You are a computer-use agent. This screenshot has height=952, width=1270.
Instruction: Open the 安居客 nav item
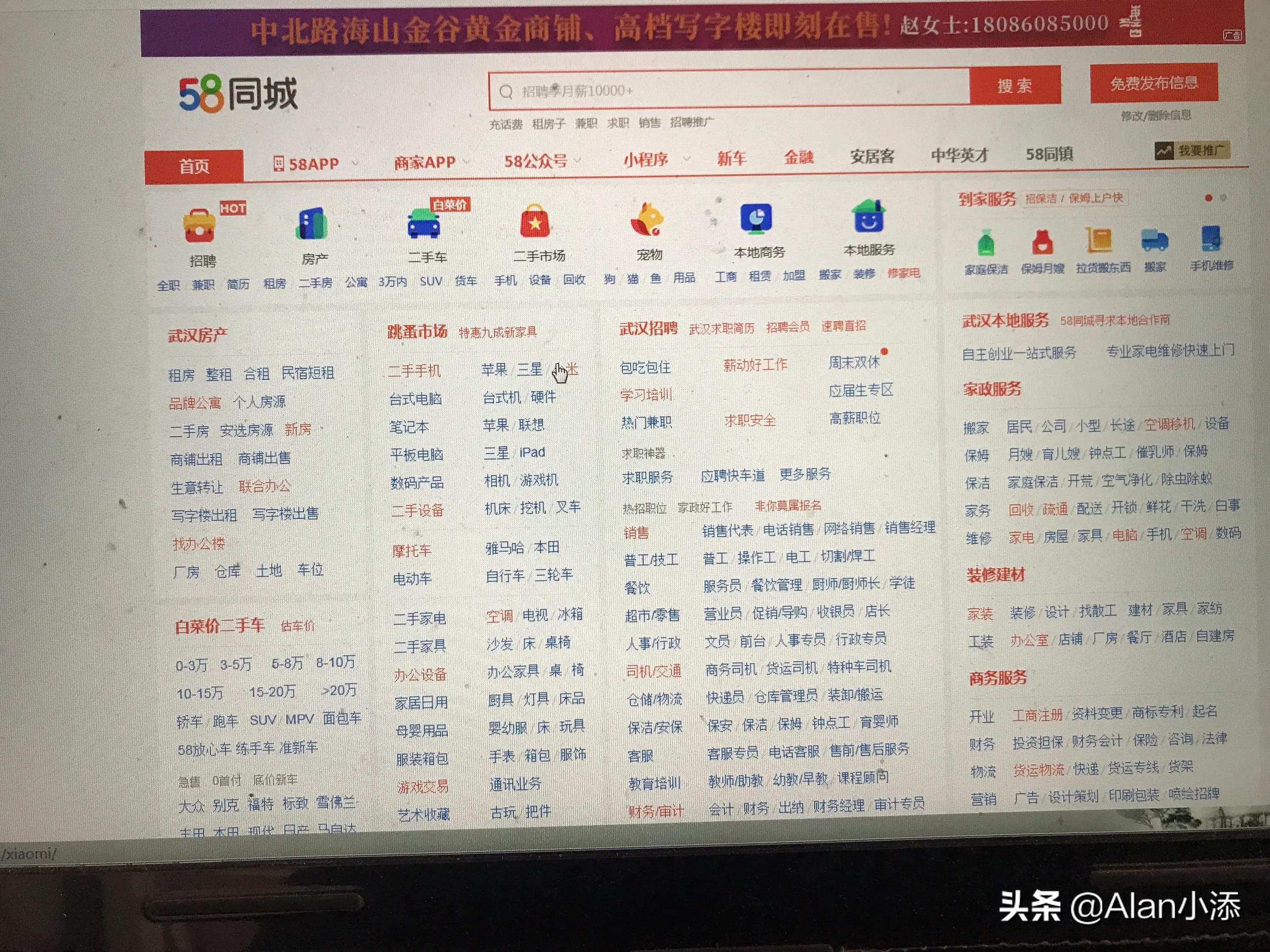[x=872, y=156]
